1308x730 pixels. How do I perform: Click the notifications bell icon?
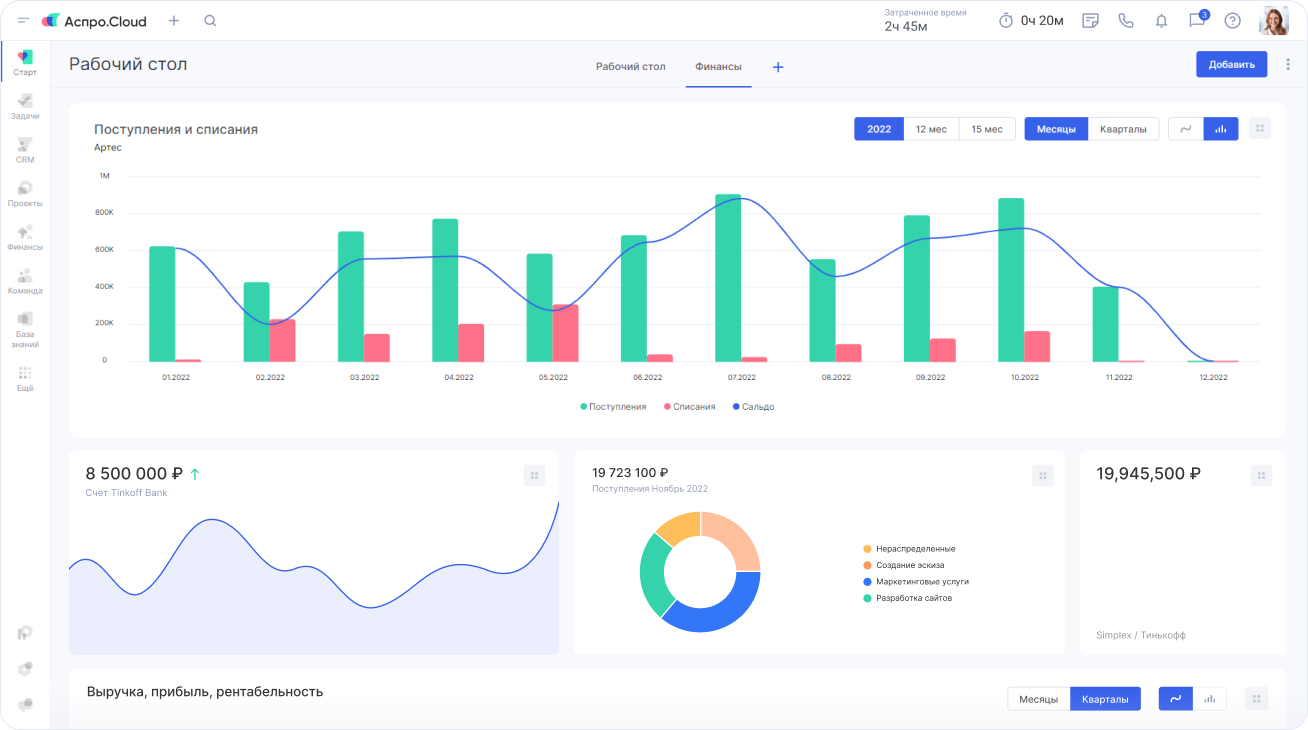[x=1161, y=21]
